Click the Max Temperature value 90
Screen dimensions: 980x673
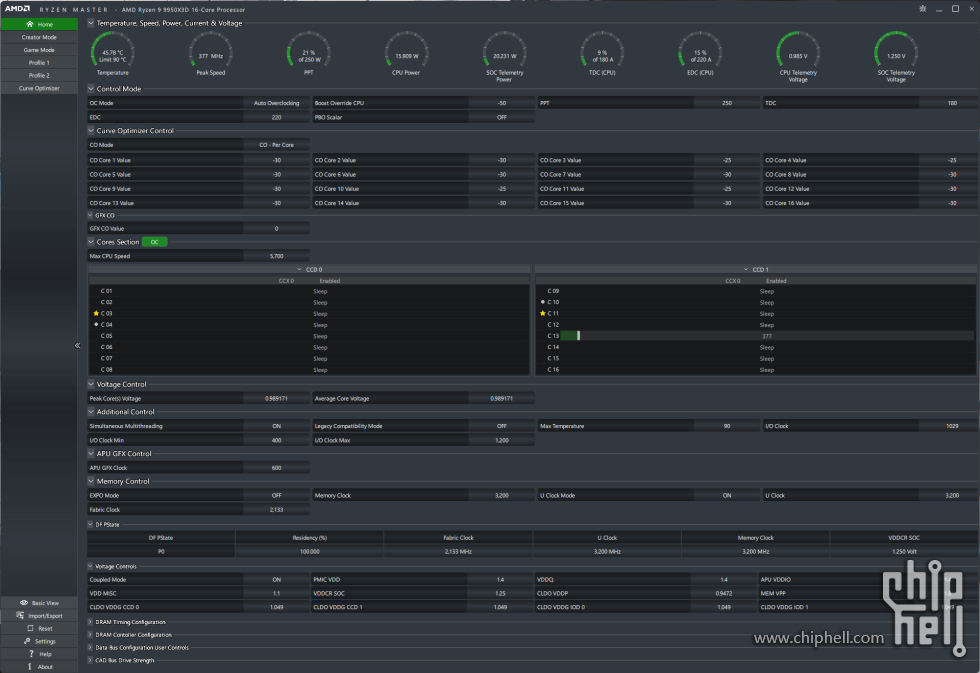726,426
